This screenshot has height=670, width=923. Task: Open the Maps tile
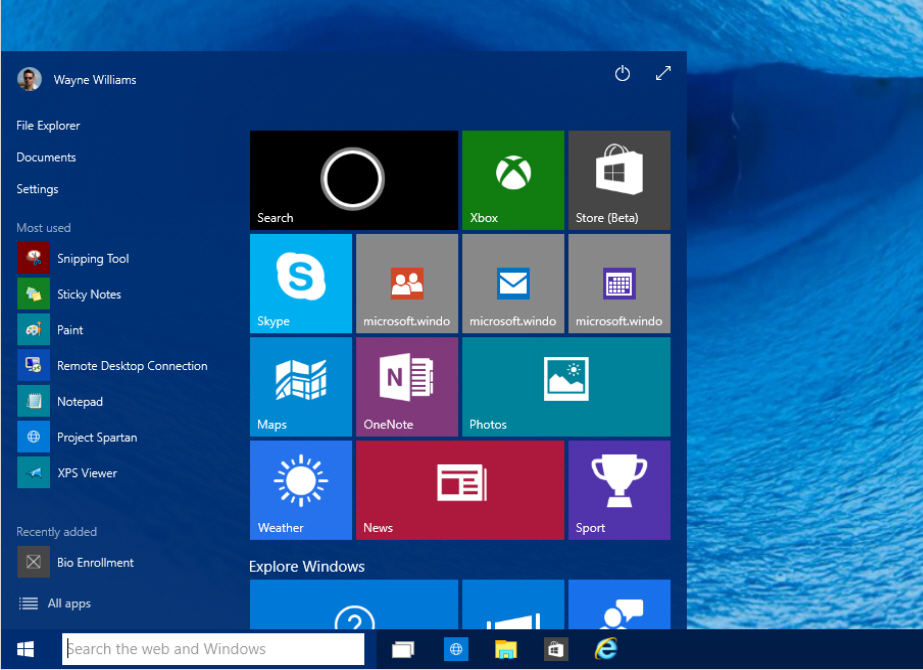[301, 387]
